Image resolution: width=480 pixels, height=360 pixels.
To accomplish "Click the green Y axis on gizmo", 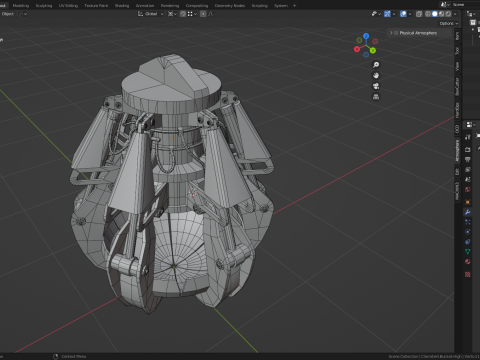I will point(373,50).
